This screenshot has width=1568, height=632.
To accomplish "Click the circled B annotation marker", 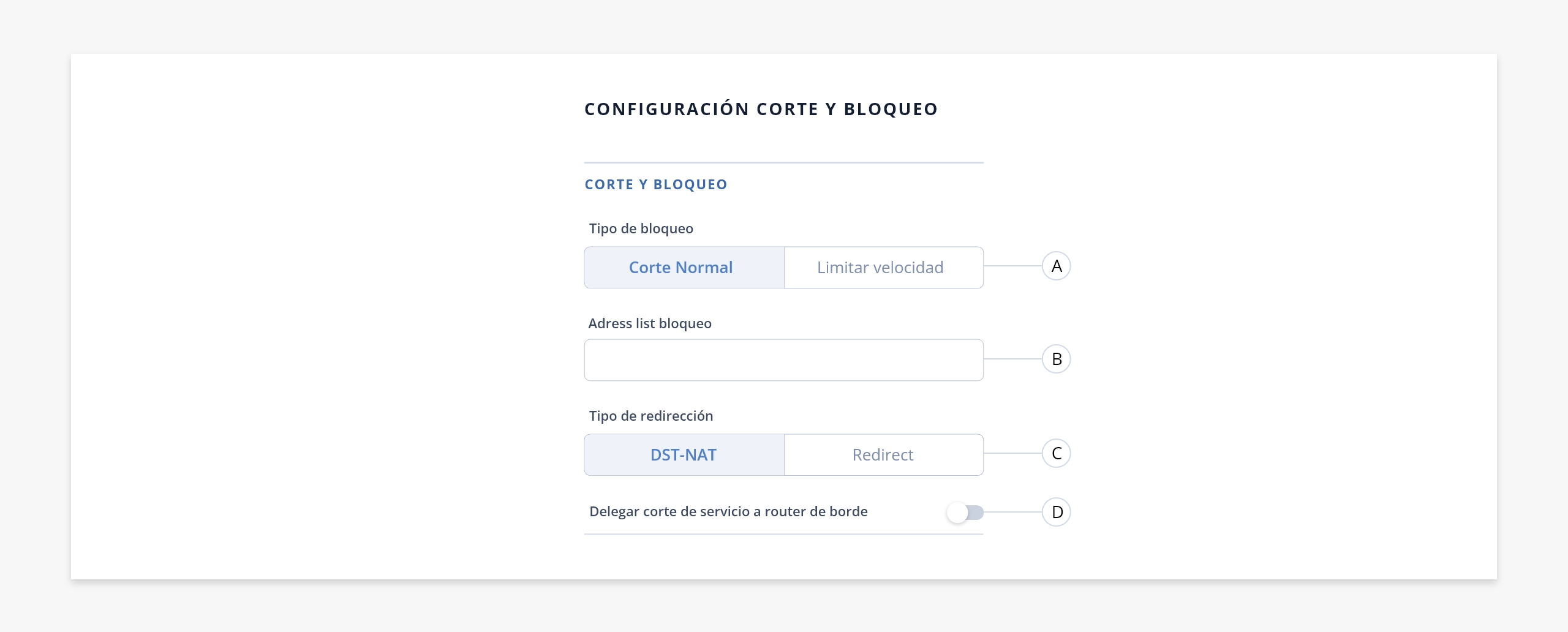I will 1057,359.
